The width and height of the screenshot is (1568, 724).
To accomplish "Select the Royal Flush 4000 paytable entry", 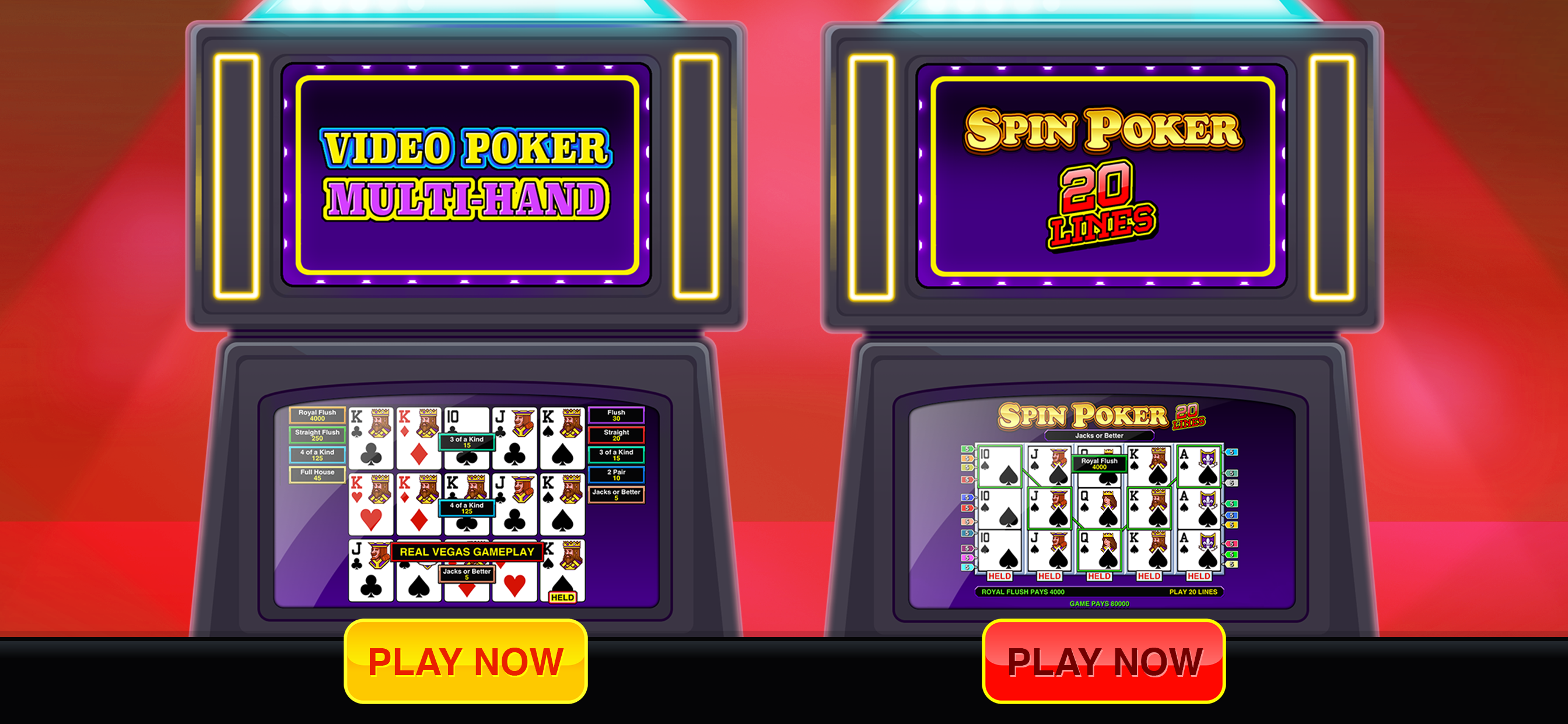I will coord(317,415).
